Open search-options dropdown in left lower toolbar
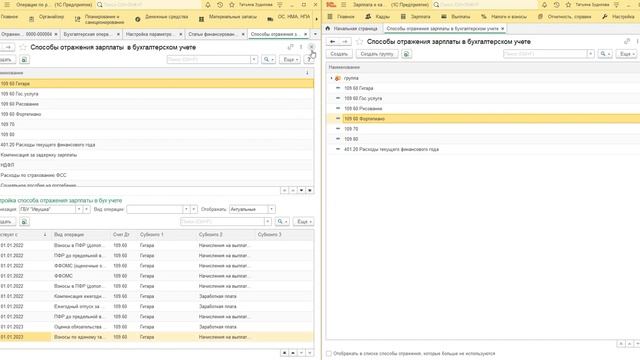The width and height of the screenshot is (640, 360). 282,222
